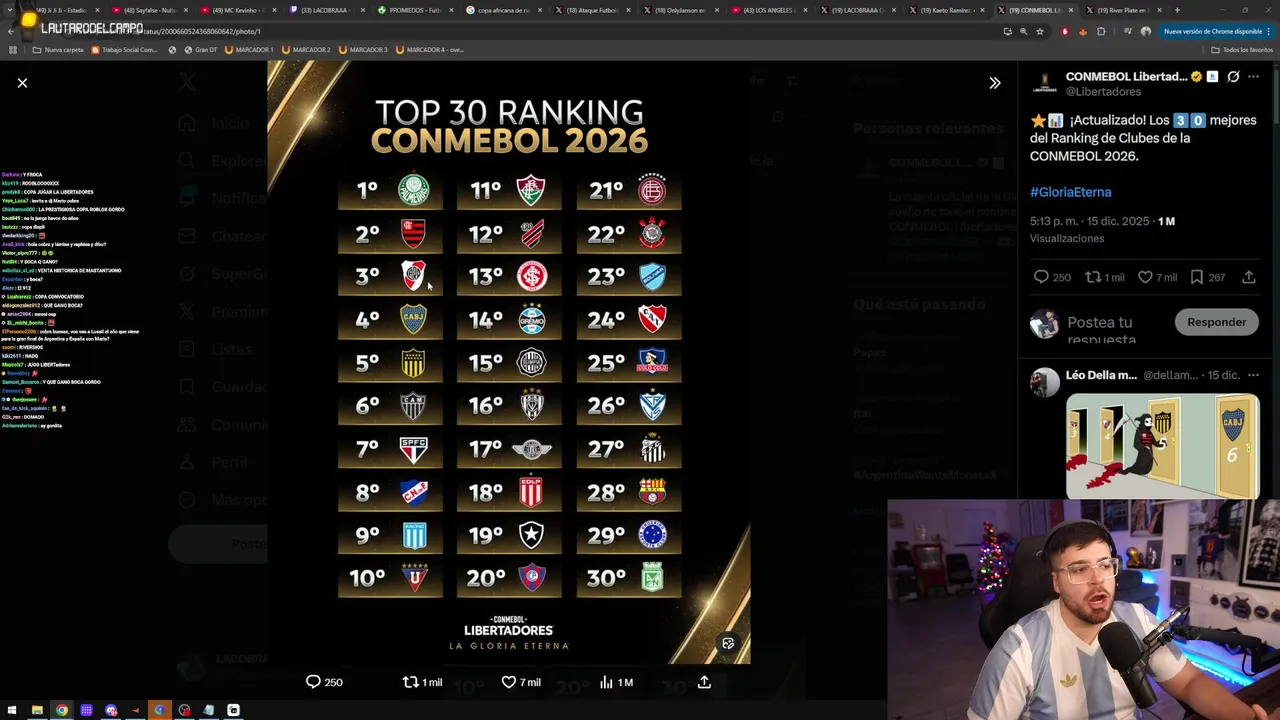
Task: Open the Chrome apps grid icon in bookmarks bar
Action: (13, 49)
